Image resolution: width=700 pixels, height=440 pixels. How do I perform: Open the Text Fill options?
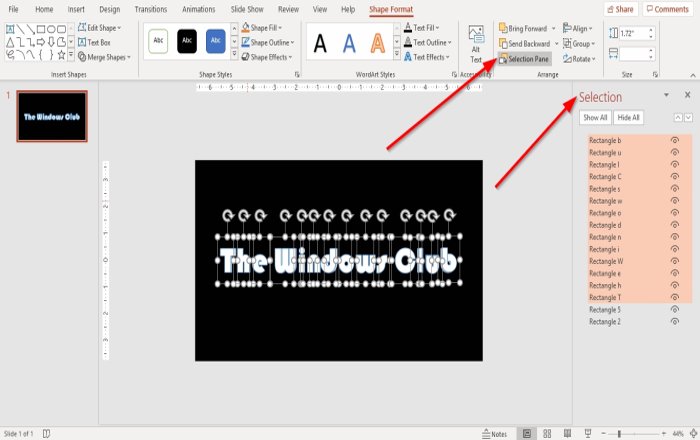[x=421, y=28]
